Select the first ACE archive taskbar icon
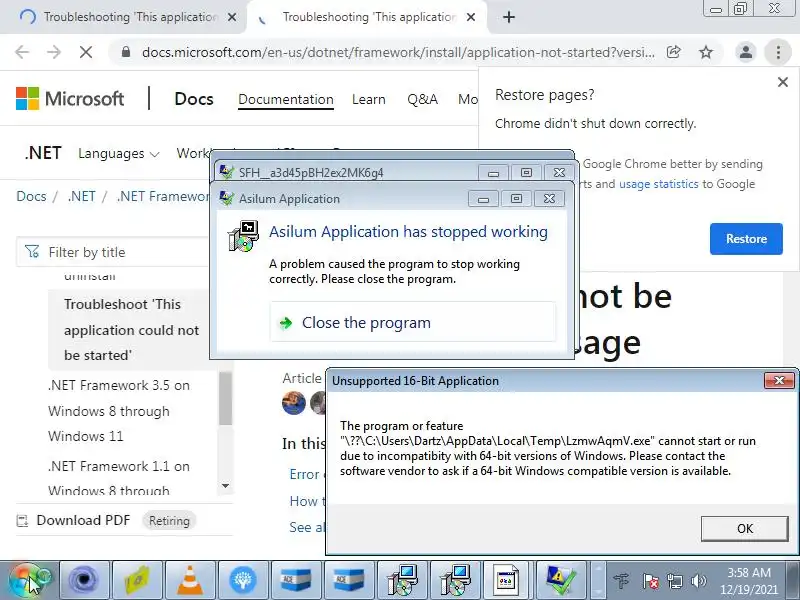The width and height of the screenshot is (800, 600). click(x=296, y=581)
